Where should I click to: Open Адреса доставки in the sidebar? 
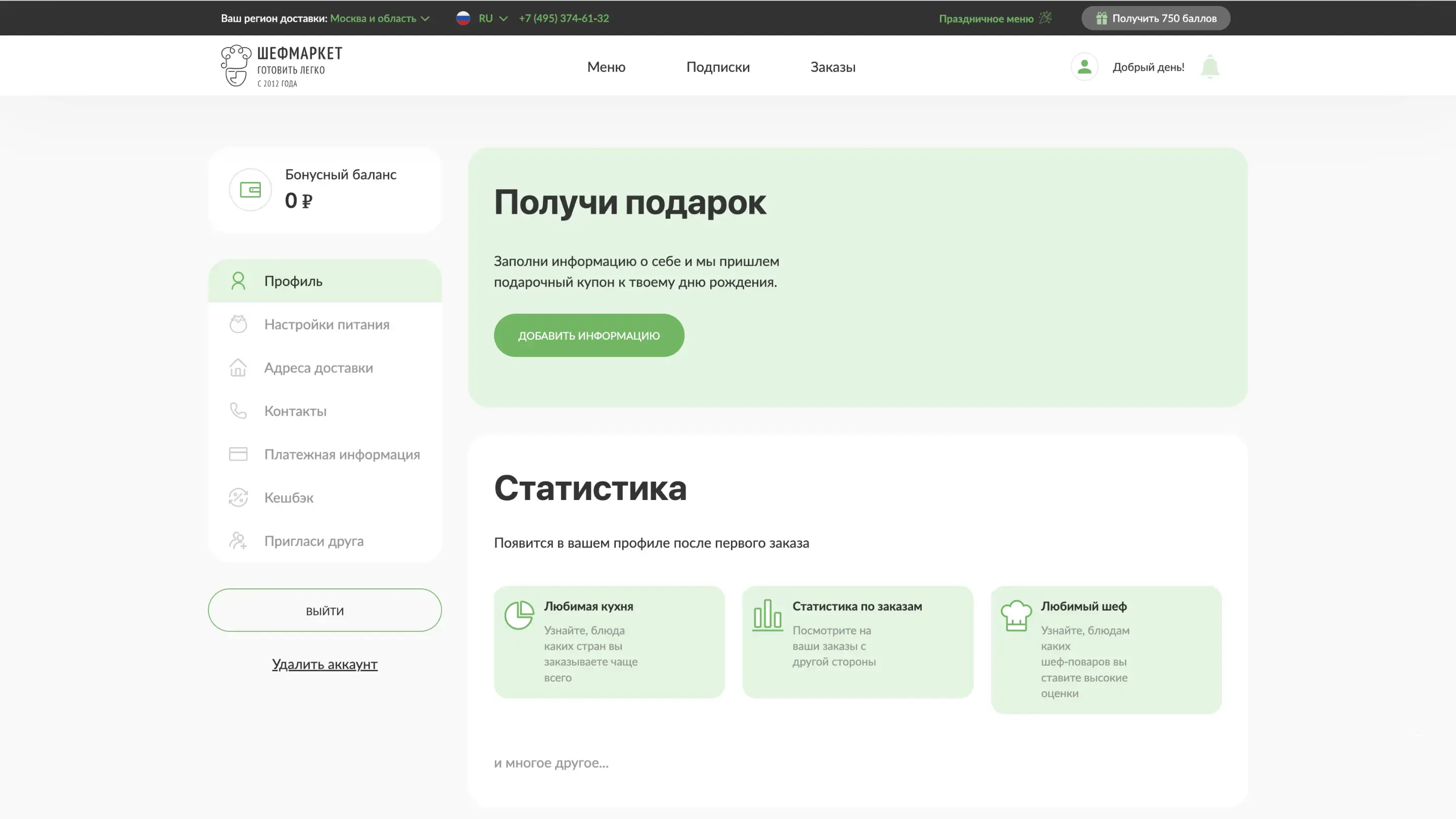tap(318, 368)
